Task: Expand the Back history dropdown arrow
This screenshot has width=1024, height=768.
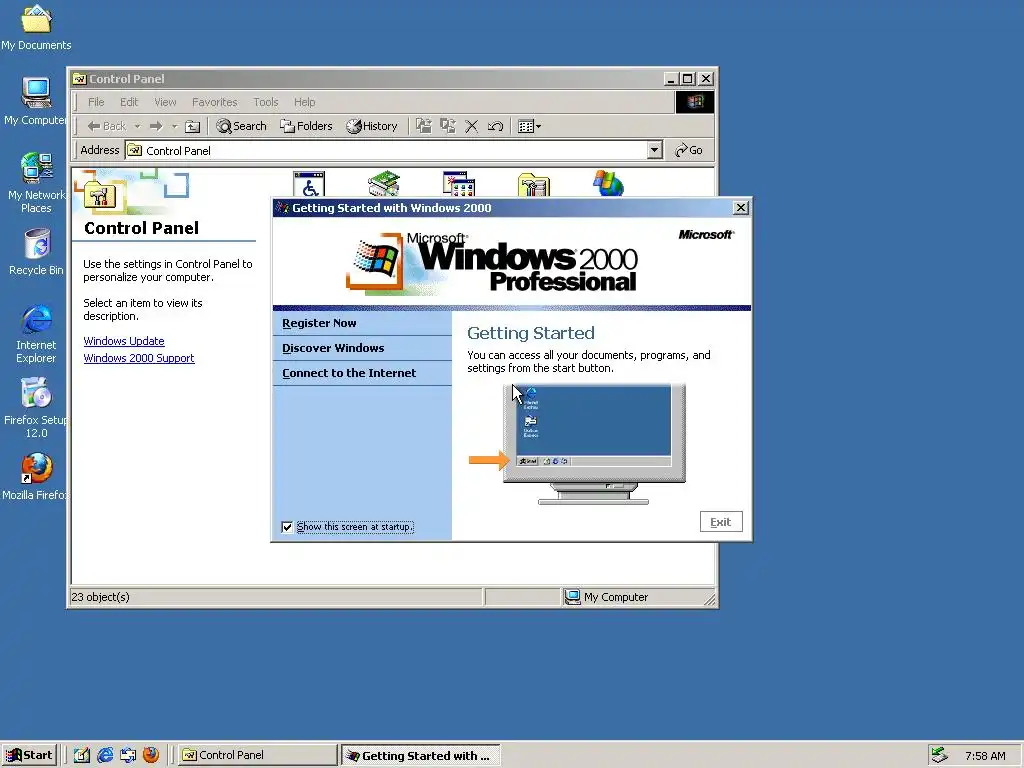Action: coord(137,126)
